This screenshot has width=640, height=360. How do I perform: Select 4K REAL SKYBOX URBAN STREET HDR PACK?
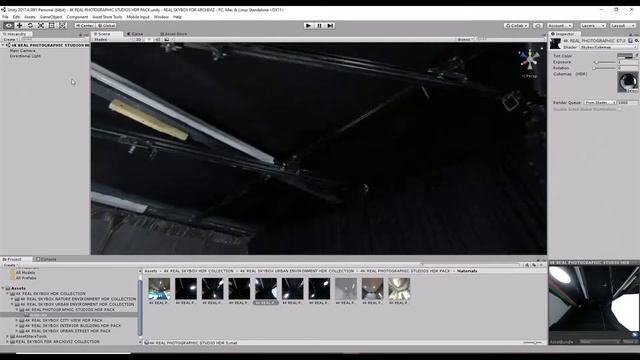pos(67,331)
